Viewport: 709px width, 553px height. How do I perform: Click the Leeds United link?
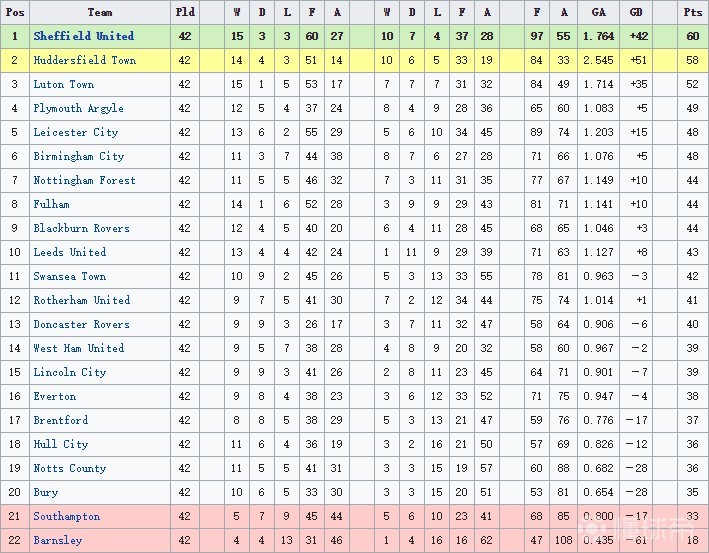69,252
